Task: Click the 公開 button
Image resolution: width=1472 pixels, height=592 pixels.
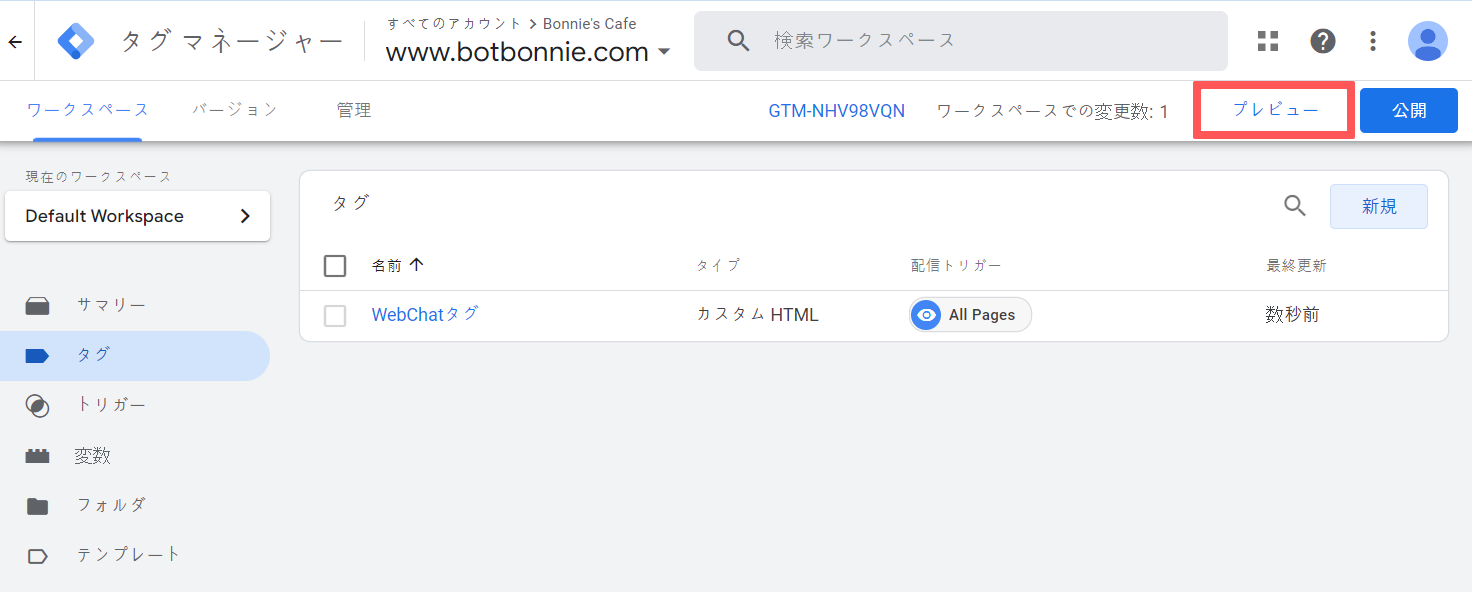Action: [x=1409, y=110]
